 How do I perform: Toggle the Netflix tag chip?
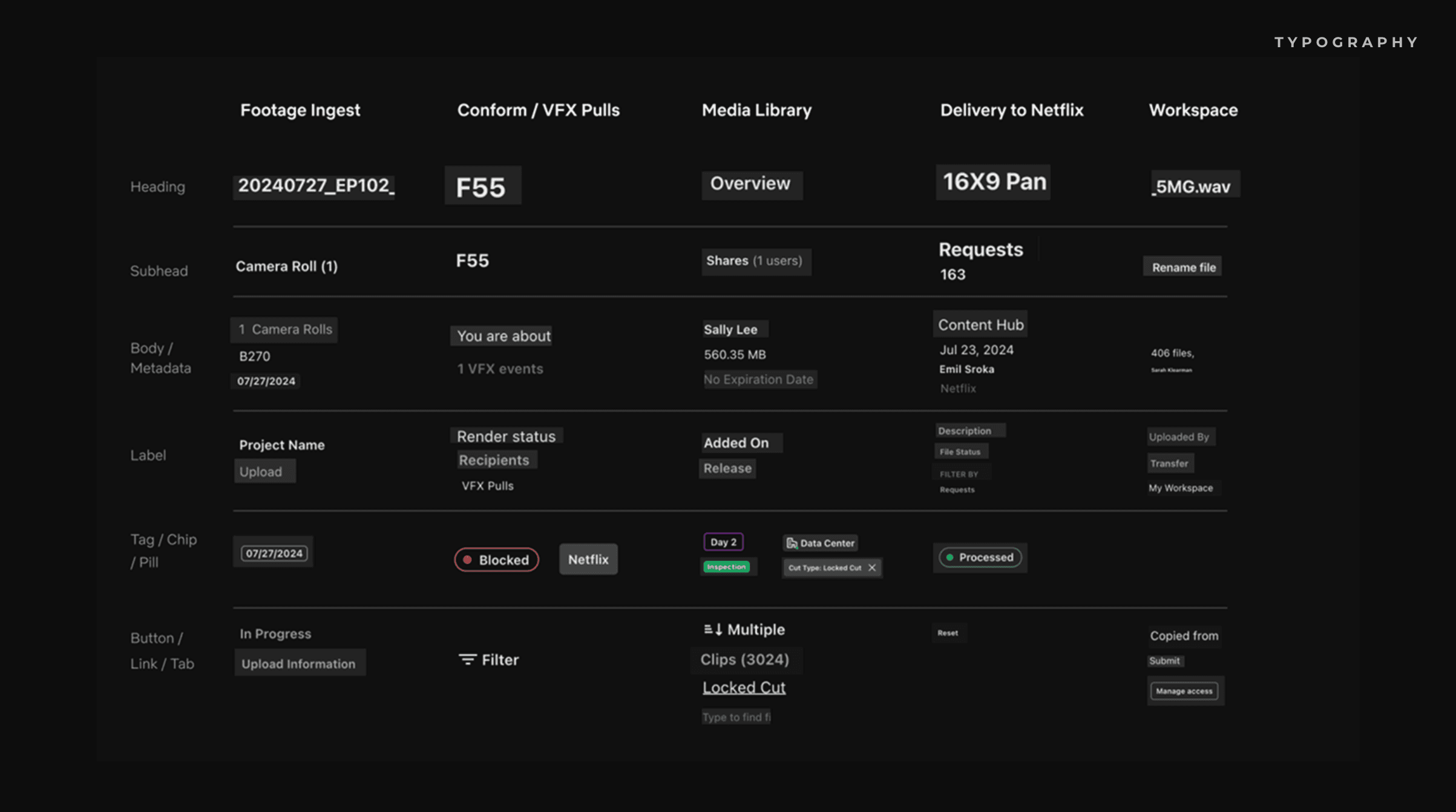(588, 559)
